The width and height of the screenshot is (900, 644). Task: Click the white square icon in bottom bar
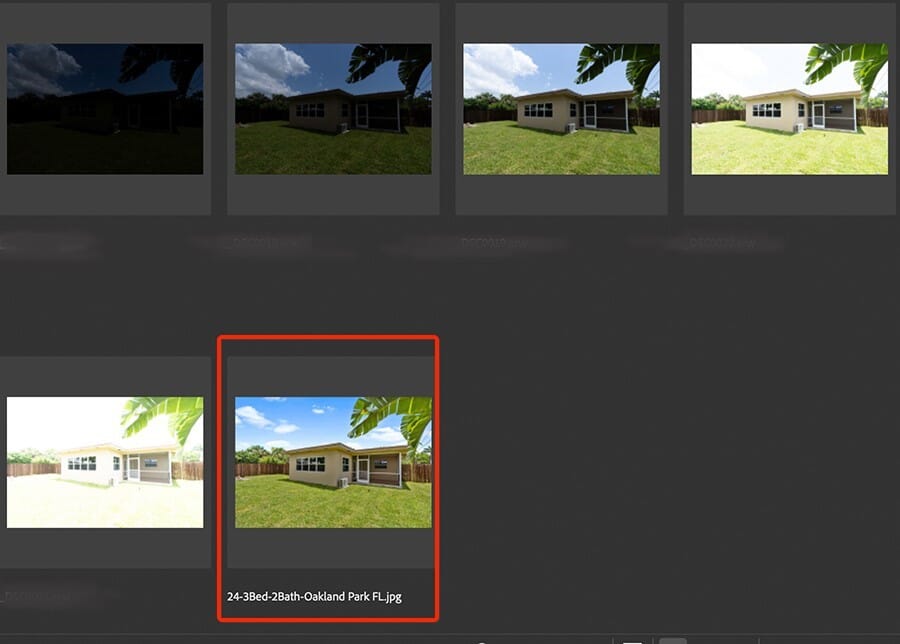[x=632, y=640]
